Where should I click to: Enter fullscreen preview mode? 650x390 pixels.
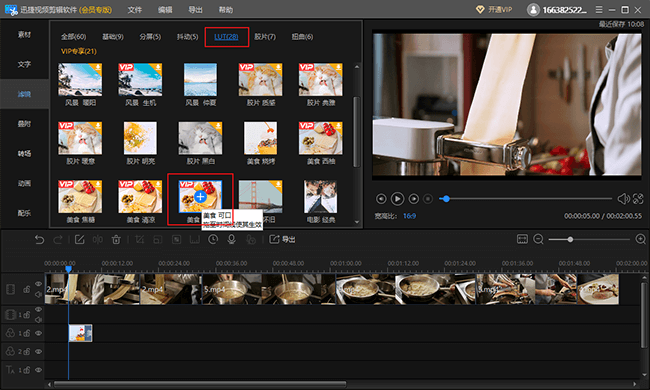pos(638,199)
